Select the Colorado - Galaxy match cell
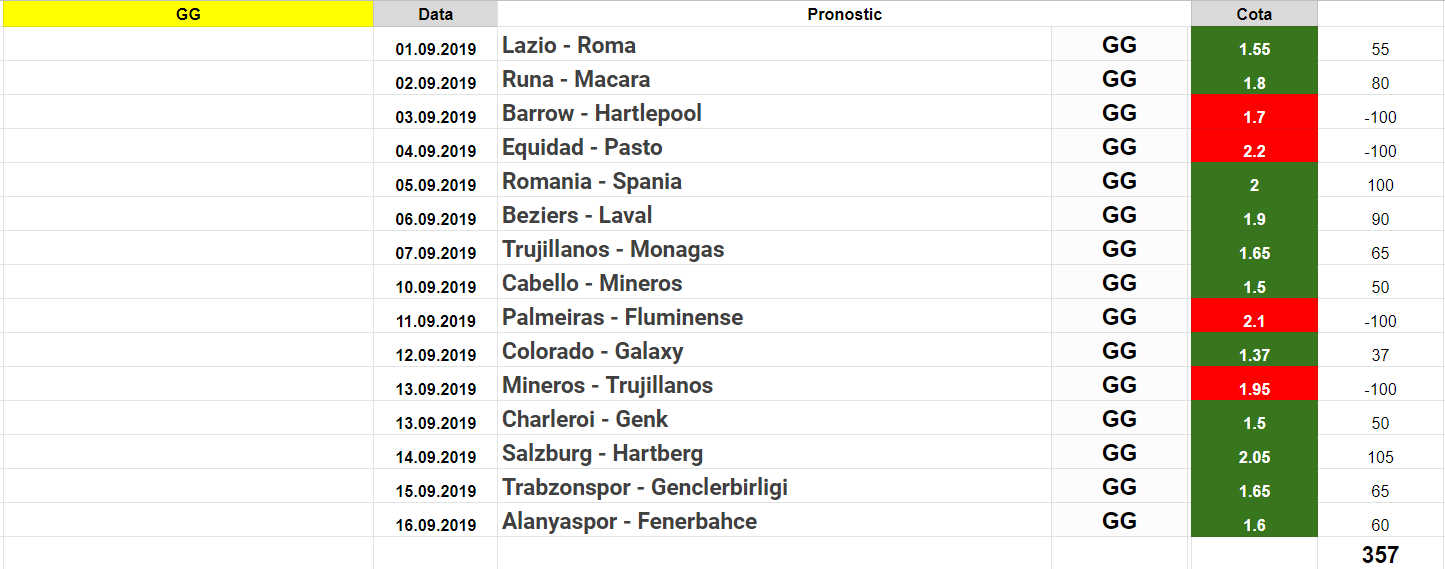 [774, 351]
